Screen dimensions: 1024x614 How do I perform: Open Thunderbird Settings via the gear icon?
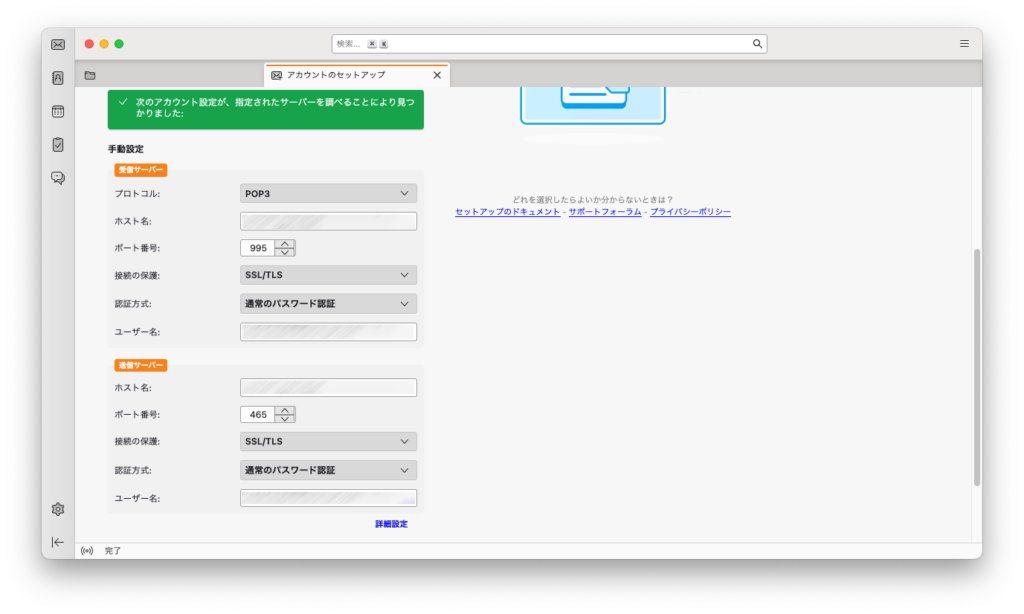57,509
